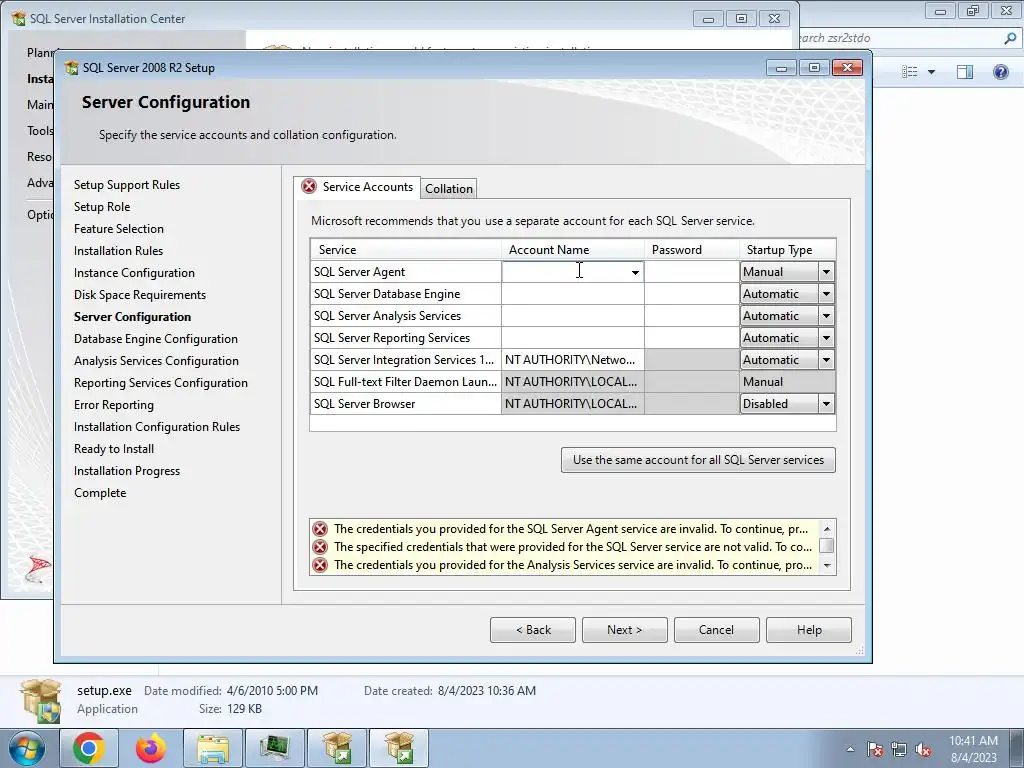This screenshot has width=1024, height=768.
Task: Open the muted volume tray icon
Action: point(923,749)
